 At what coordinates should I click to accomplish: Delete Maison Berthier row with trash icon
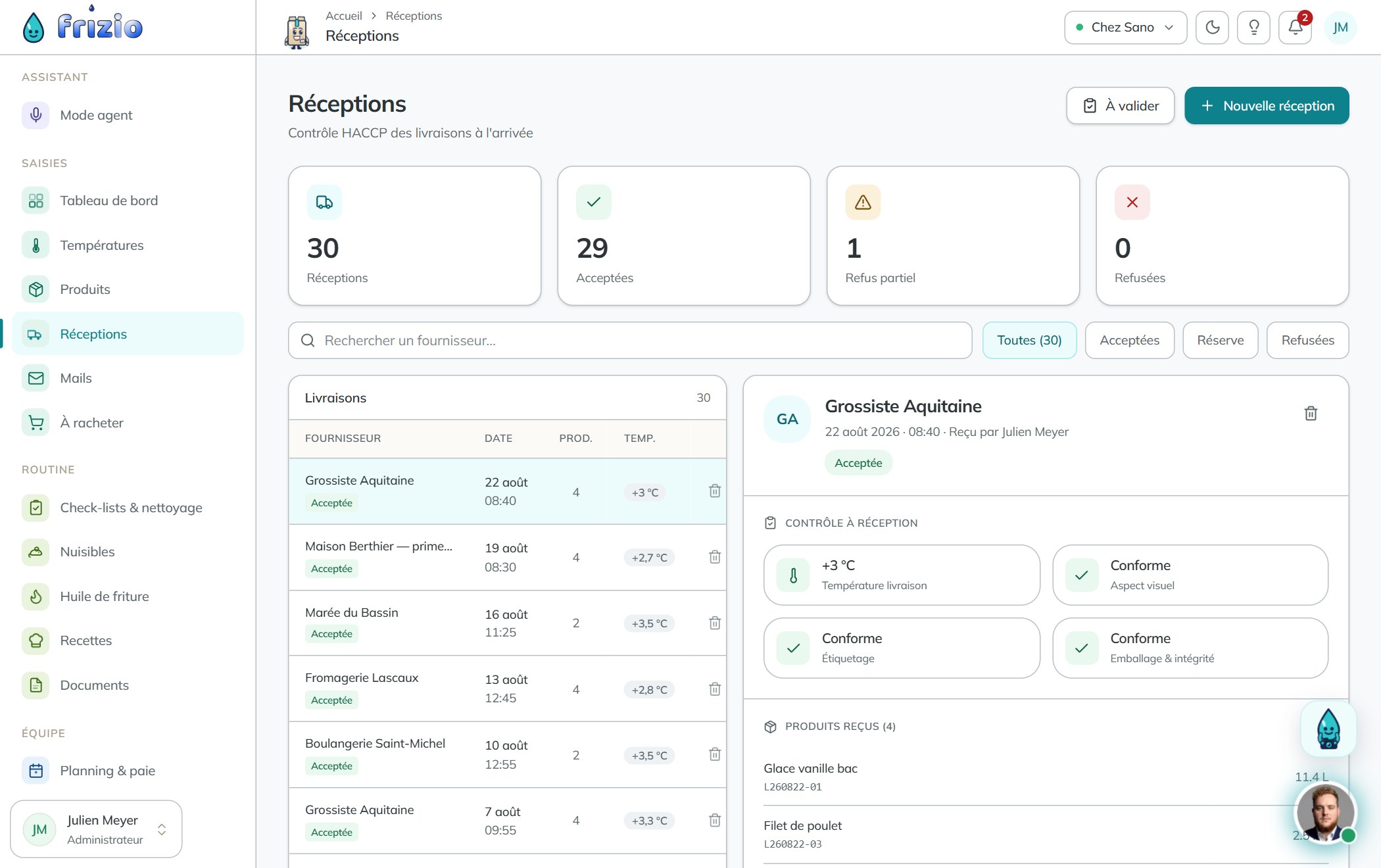(715, 557)
